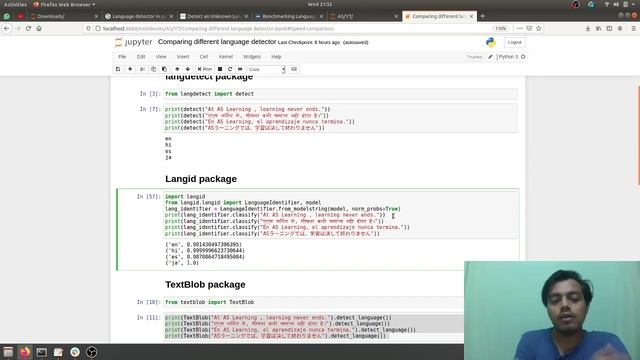This screenshot has width=640, height=360.
Task: Open the Activities overview
Action: pos(15,4)
